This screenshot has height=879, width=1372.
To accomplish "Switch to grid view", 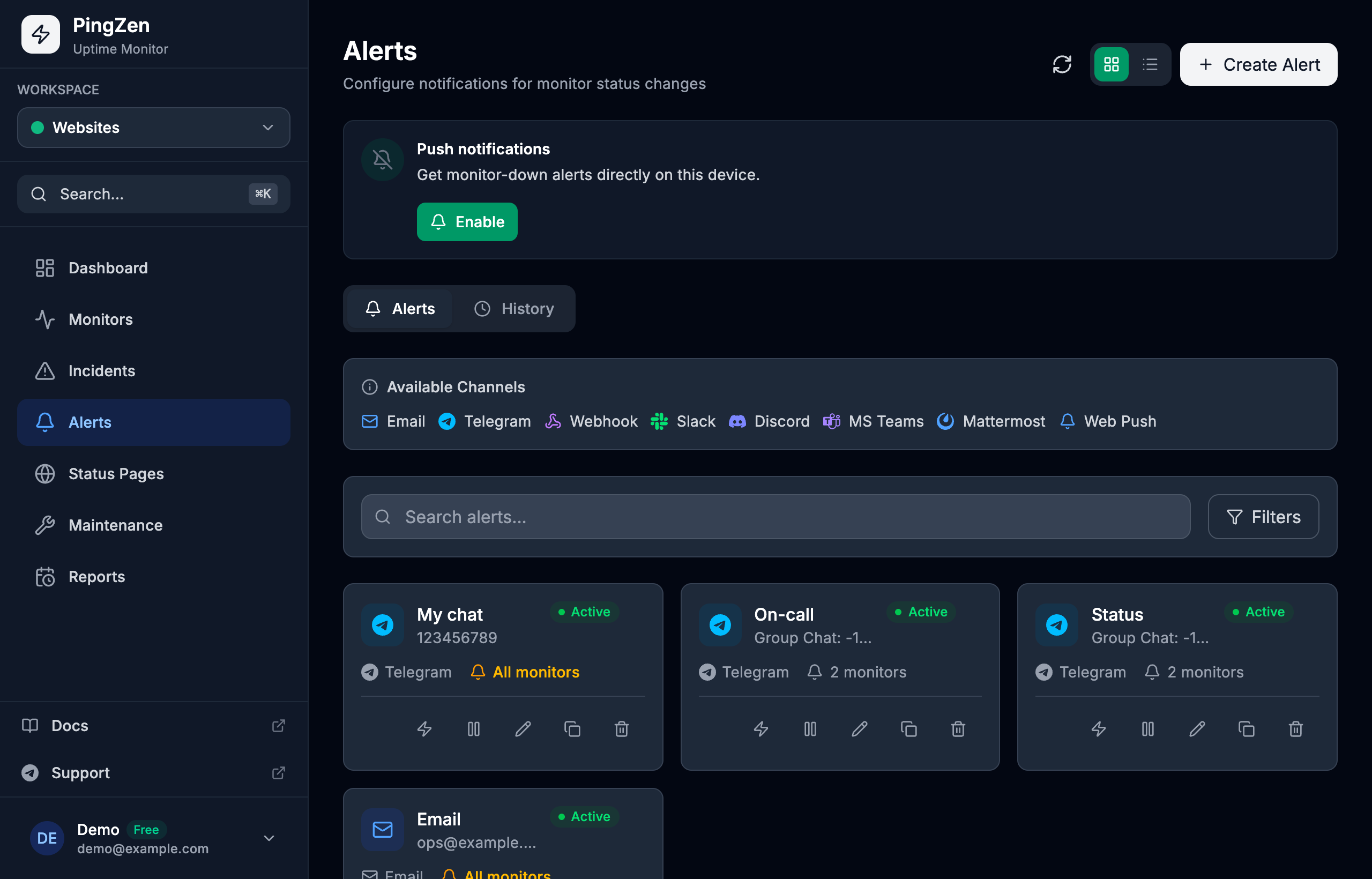I will [1110, 64].
